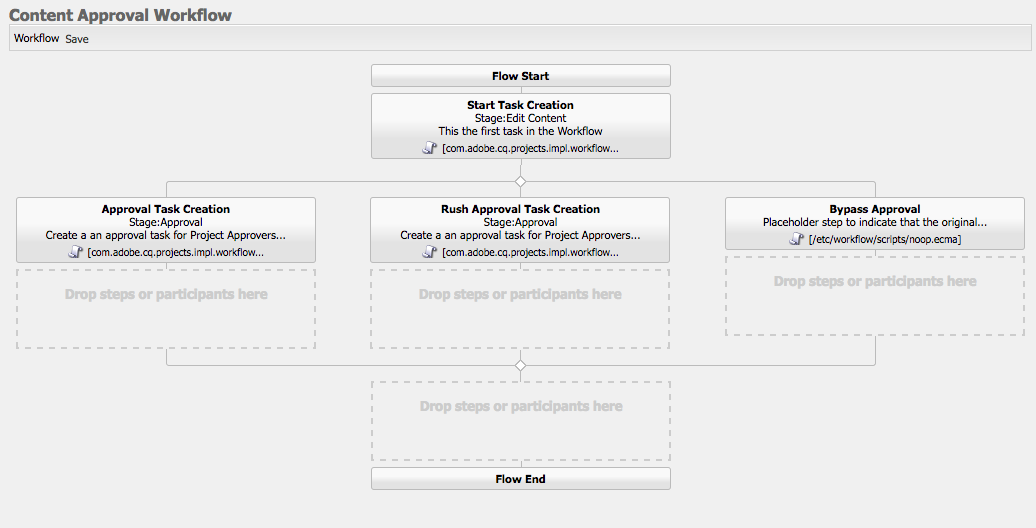Select the Flow End step
This screenshot has width=1036, height=528.
coord(520,479)
